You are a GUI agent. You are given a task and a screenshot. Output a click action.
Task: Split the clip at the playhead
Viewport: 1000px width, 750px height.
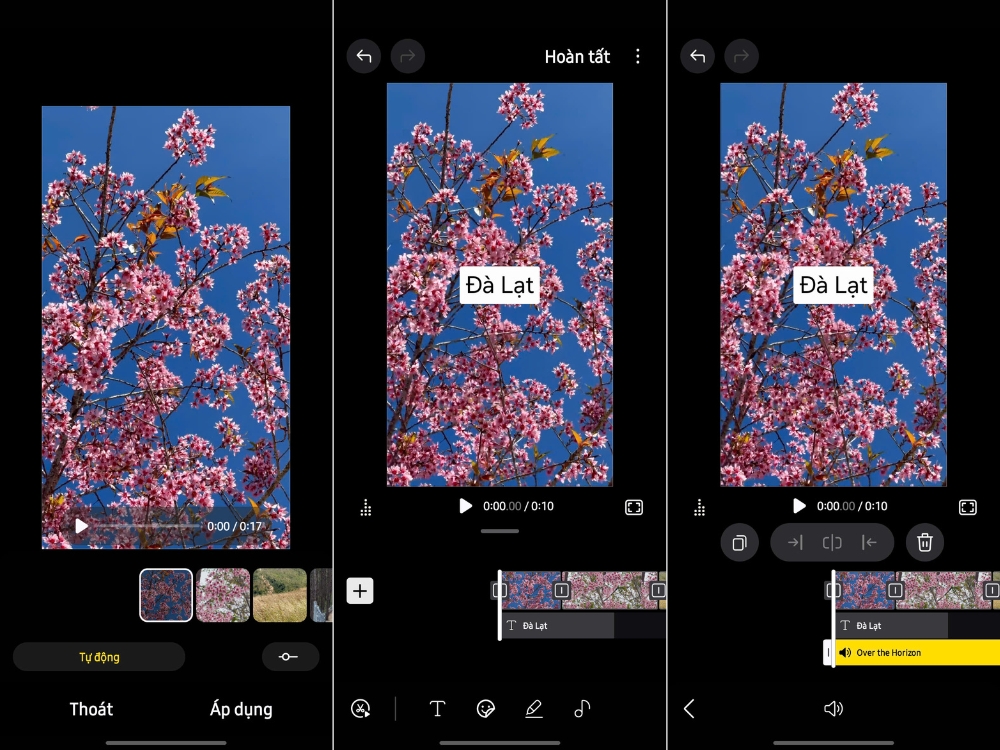pyautogui.click(x=832, y=543)
